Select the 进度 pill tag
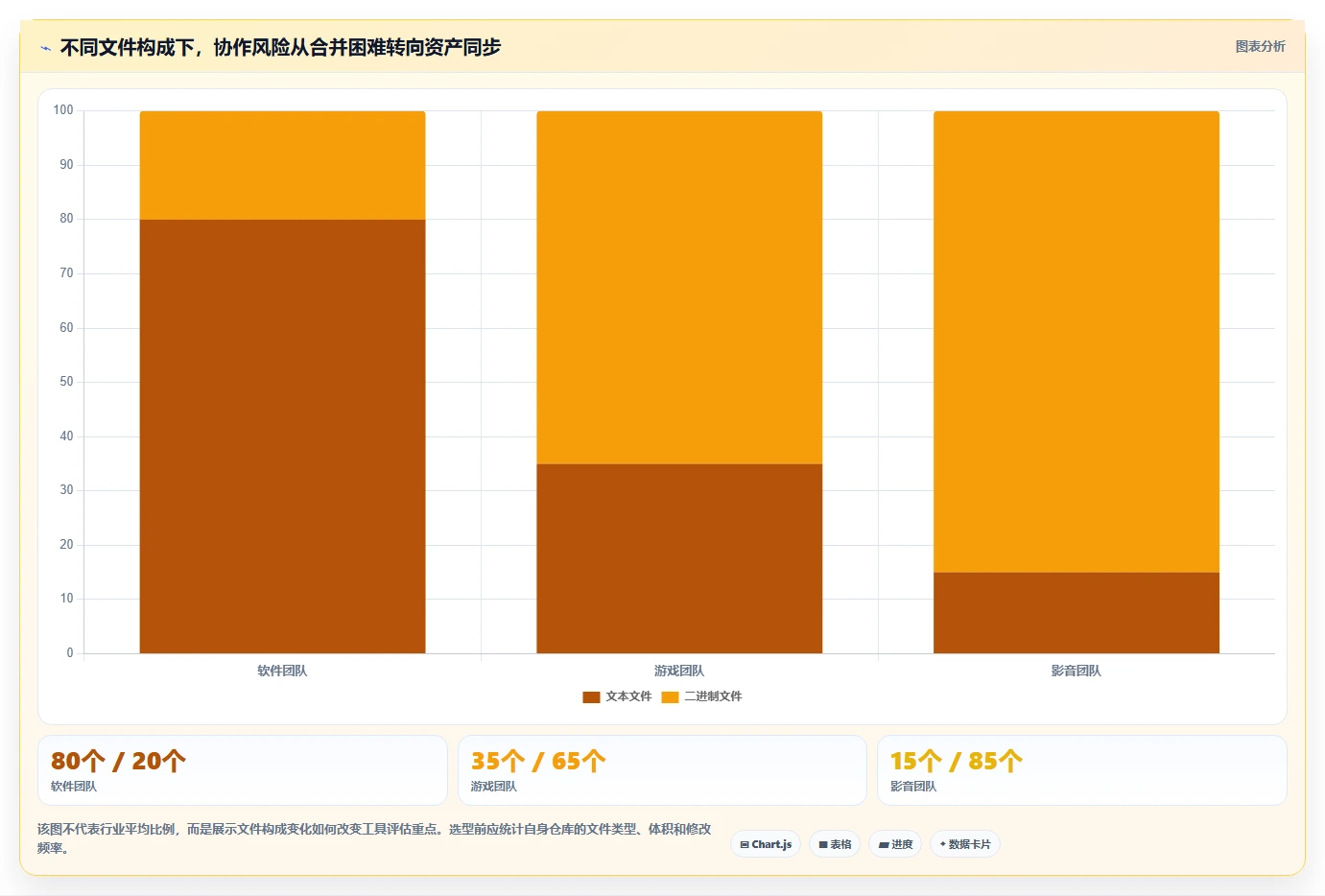This screenshot has width=1325, height=896. 895,844
